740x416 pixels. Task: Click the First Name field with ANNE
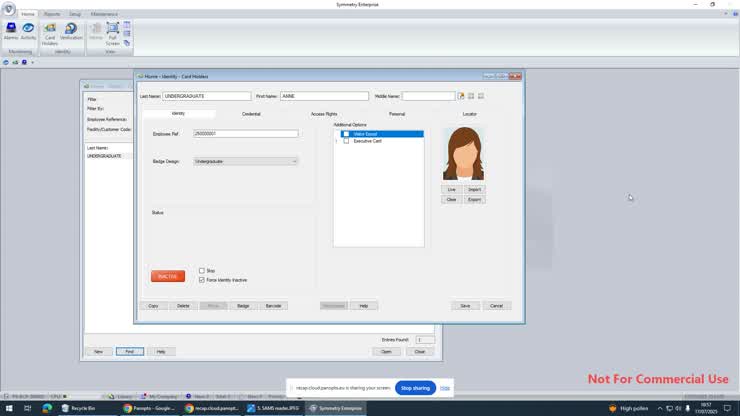[324, 96]
